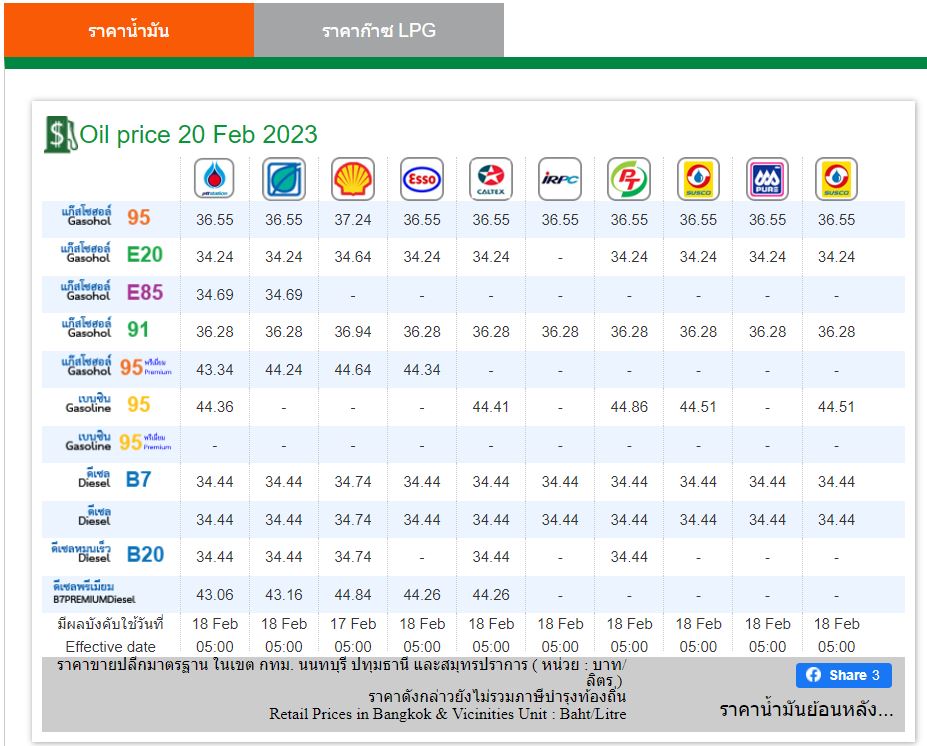Screen dimensions: 927x746
Task: Click Esso premium price 44.34
Action: [x=422, y=370]
